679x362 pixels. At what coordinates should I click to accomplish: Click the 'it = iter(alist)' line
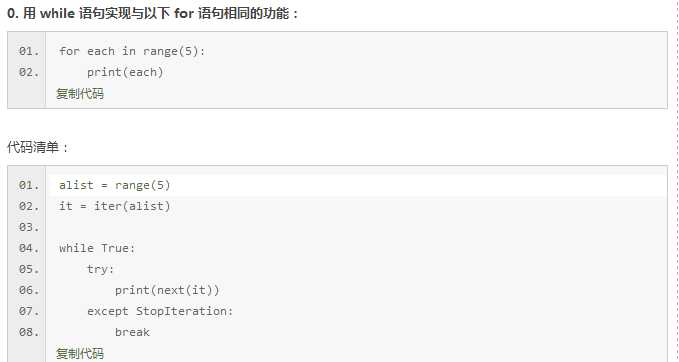click(115, 206)
